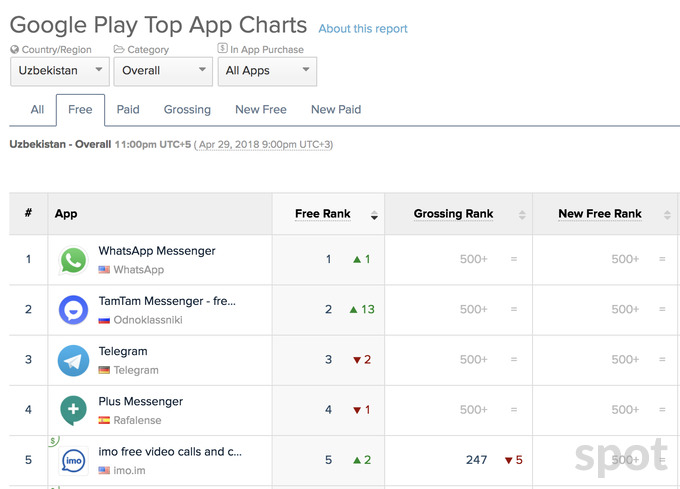Switch to the Paid tab
Image resolution: width=680 pixels, height=489 pixels.
pyautogui.click(x=128, y=110)
